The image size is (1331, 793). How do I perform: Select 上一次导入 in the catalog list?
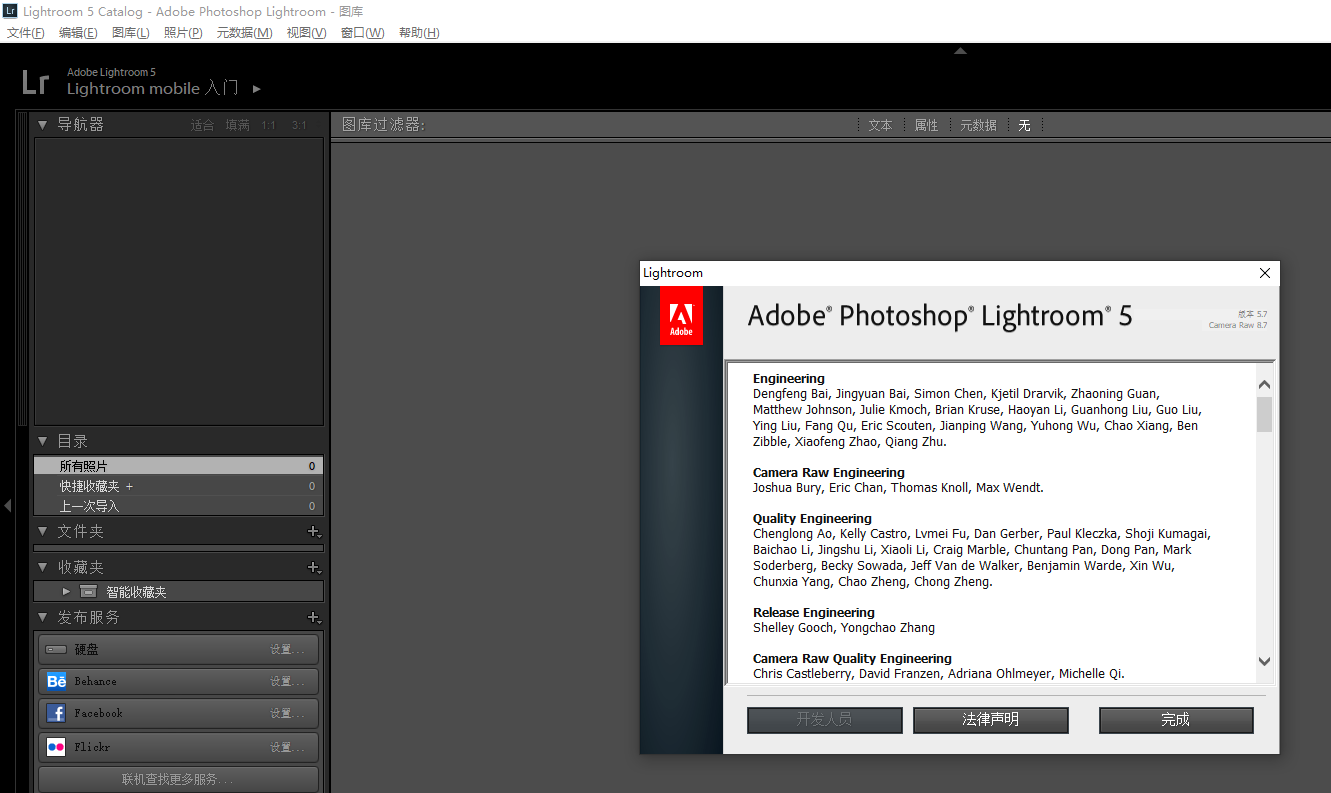89,506
